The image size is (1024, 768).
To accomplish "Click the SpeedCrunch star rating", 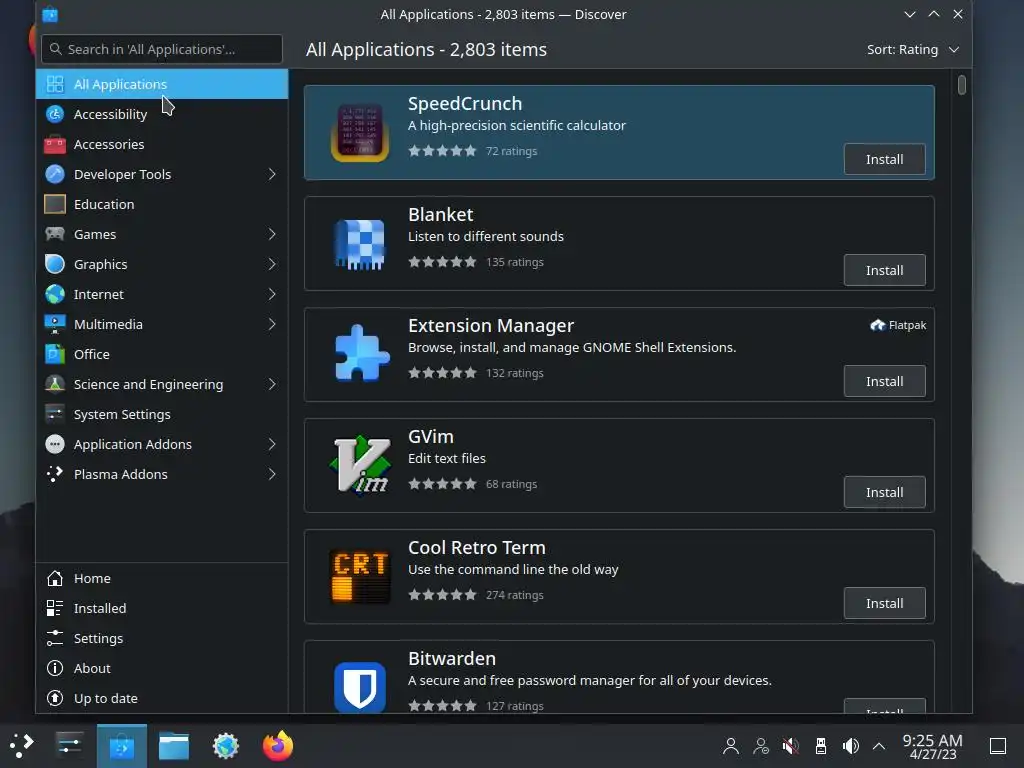I will click(442, 151).
